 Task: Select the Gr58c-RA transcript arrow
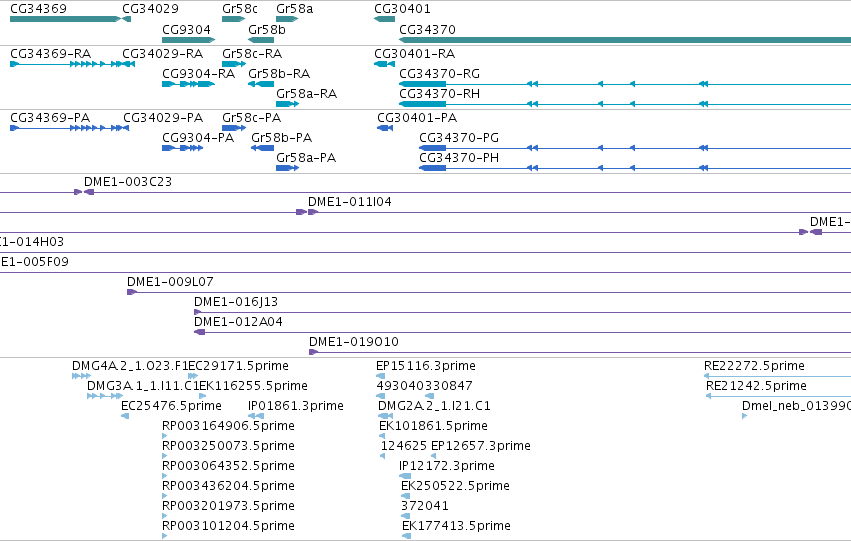pyautogui.click(x=233, y=64)
